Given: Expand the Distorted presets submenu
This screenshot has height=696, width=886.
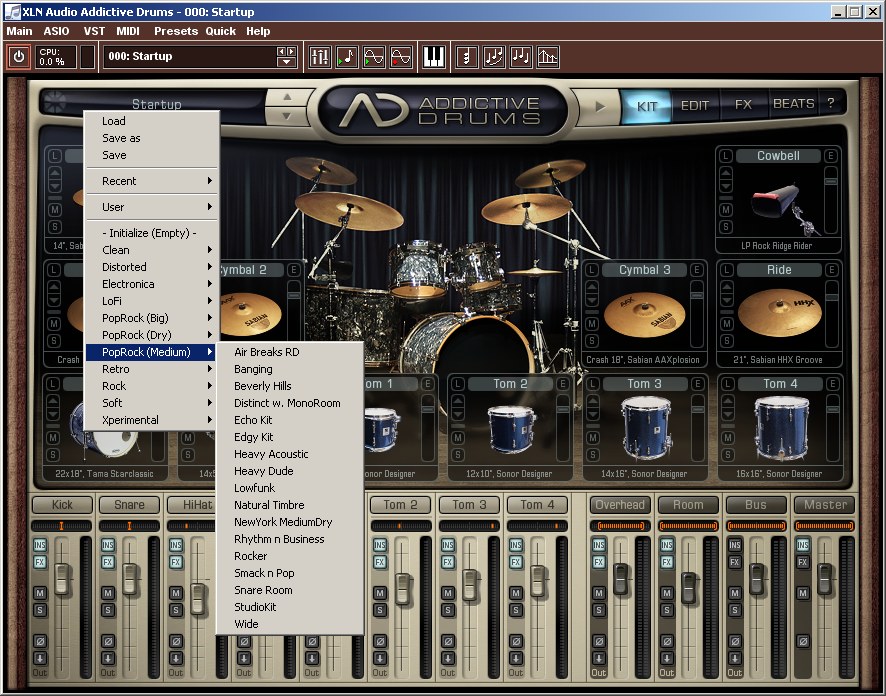Looking at the screenshot, I should tap(151, 267).
